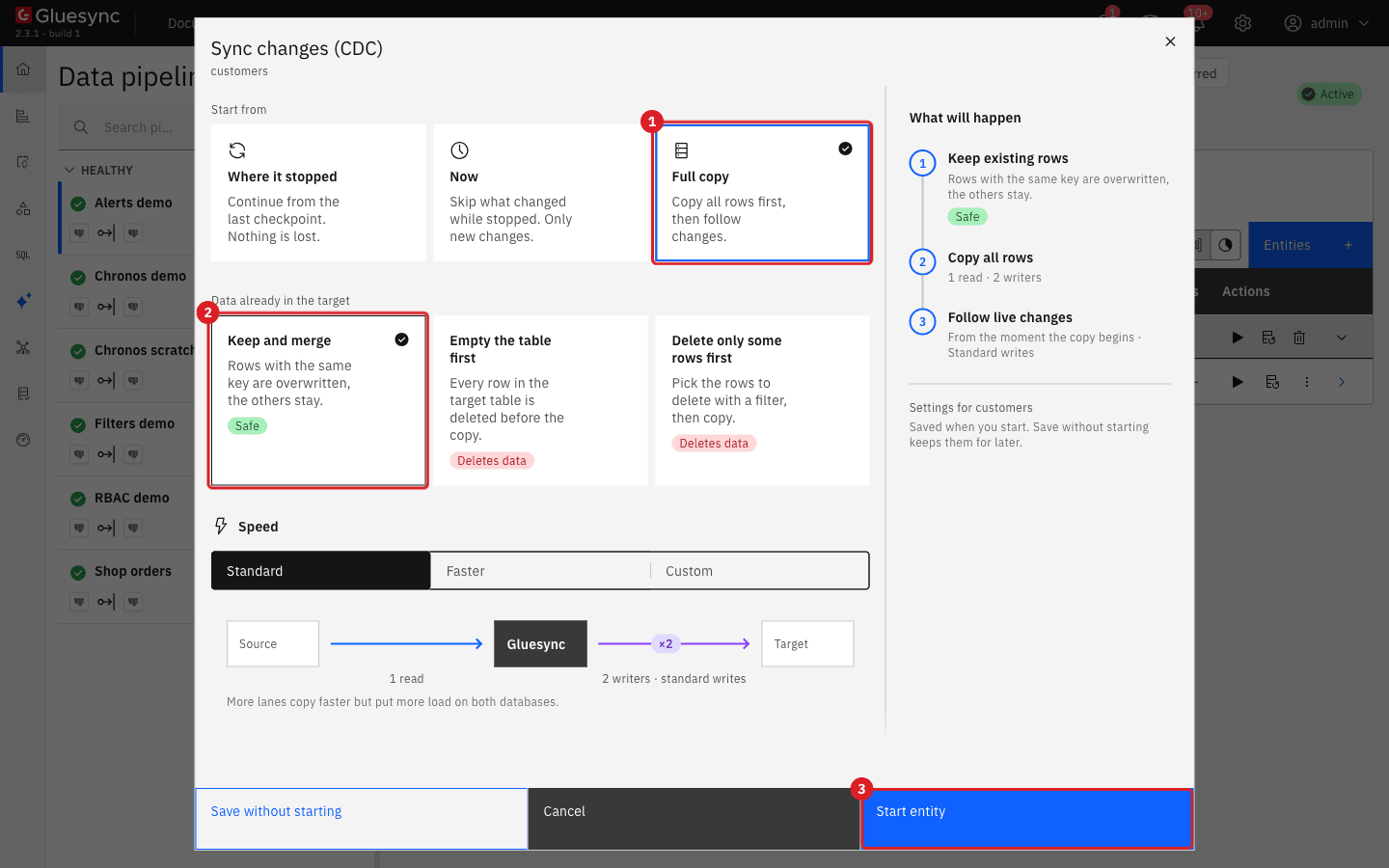Select the 'Where it stopped' start option
This screenshot has height=868, width=1389.
[x=318, y=193]
